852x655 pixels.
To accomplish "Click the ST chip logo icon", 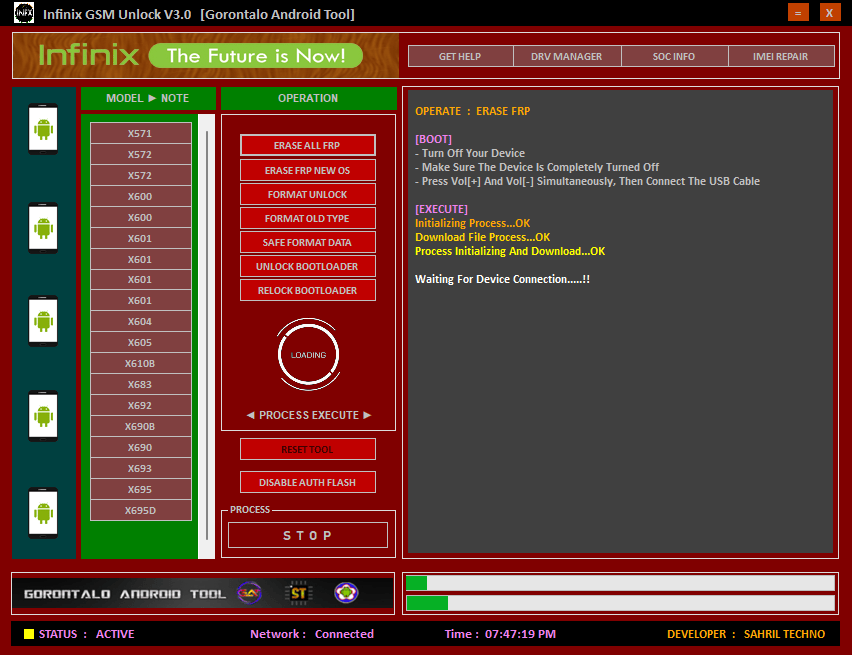I will tap(299, 593).
